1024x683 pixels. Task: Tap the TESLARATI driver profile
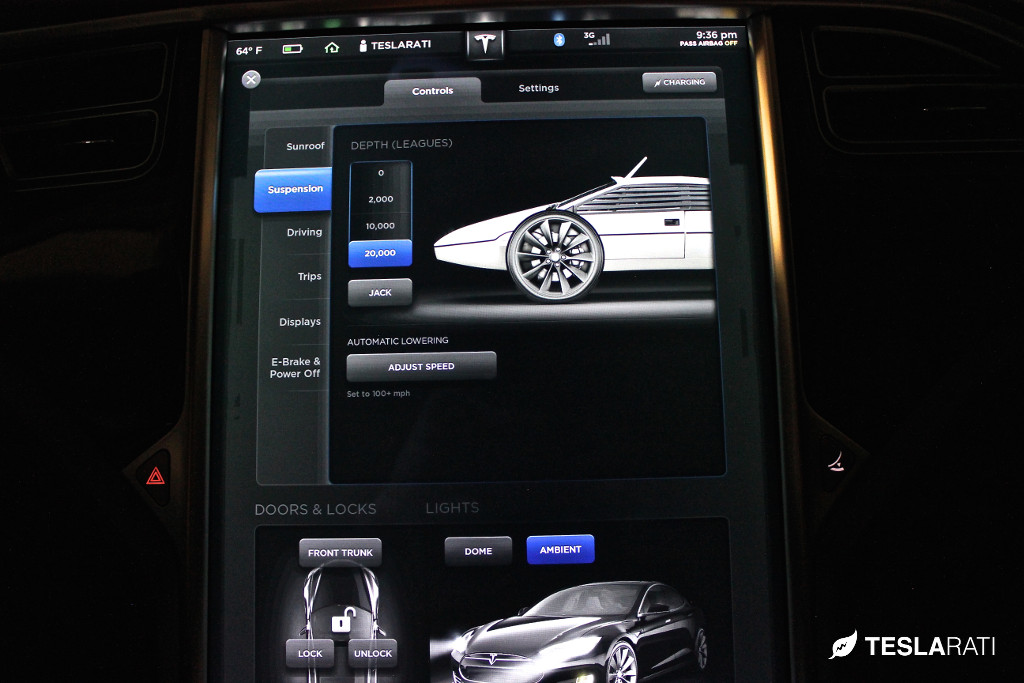click(x=395, y=45)
